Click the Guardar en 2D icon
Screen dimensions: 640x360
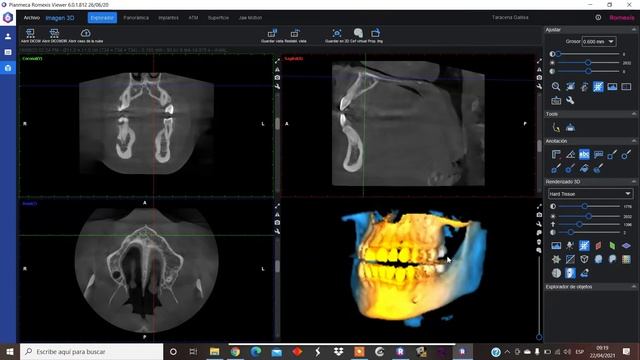coord(337,33)
